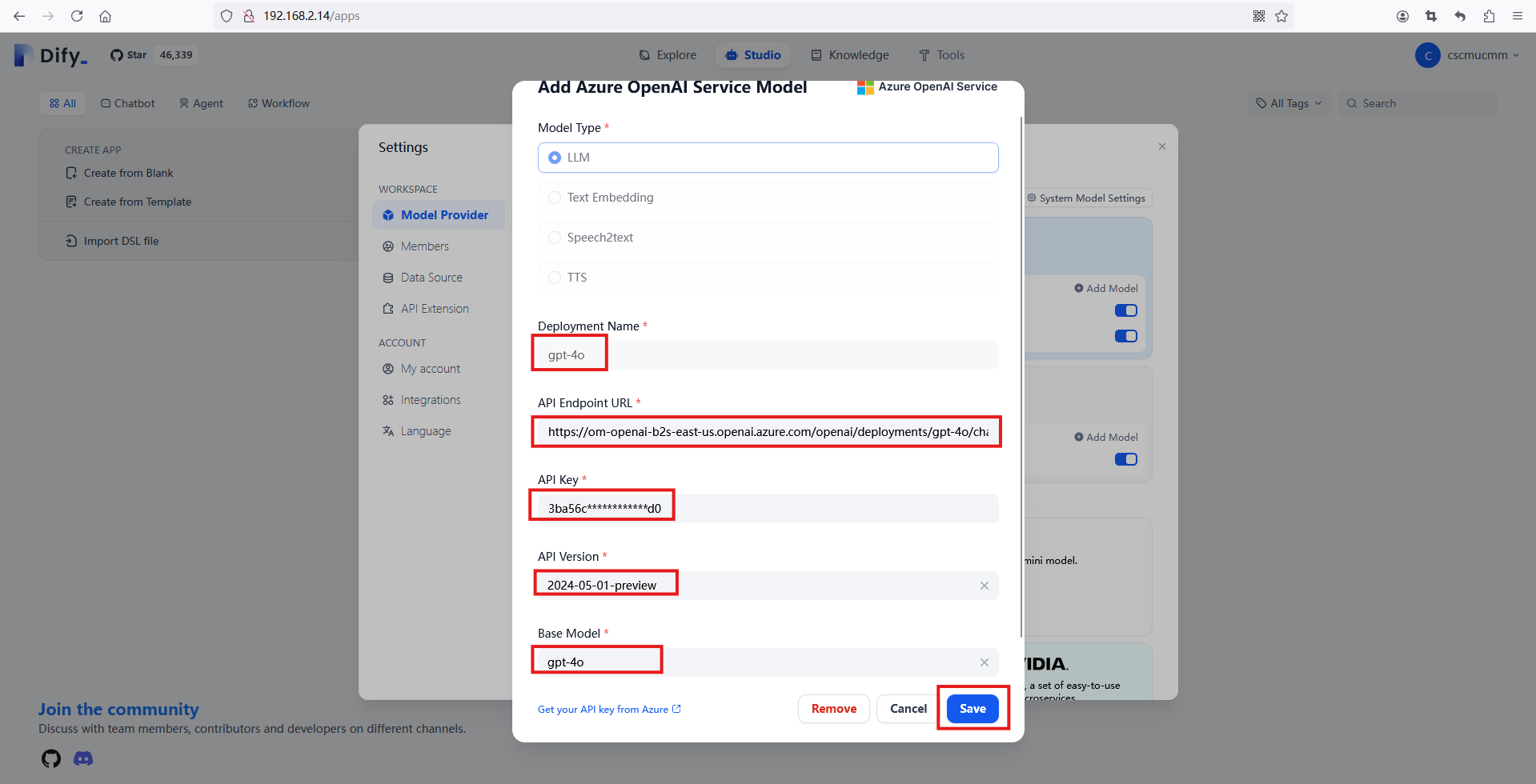Close the Settings panel with the X icon
1536x784 pixels.
[x=1161, y=146]
